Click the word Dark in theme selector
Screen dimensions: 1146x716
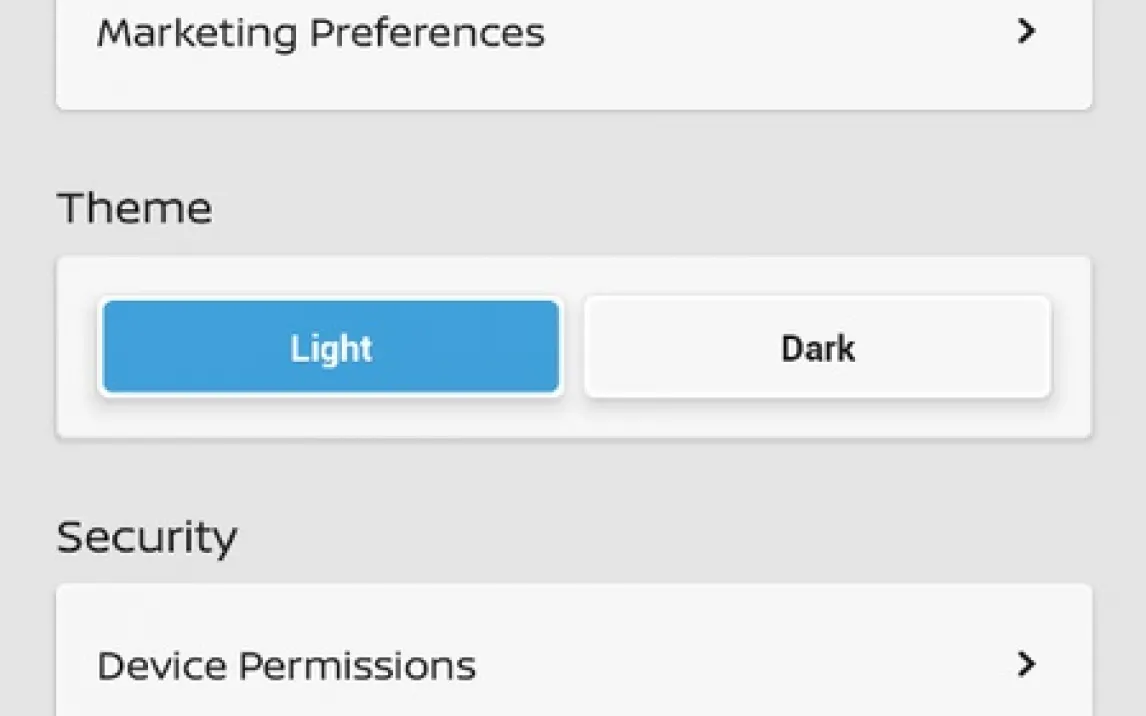pyautogui.click(x=817, y=348)
